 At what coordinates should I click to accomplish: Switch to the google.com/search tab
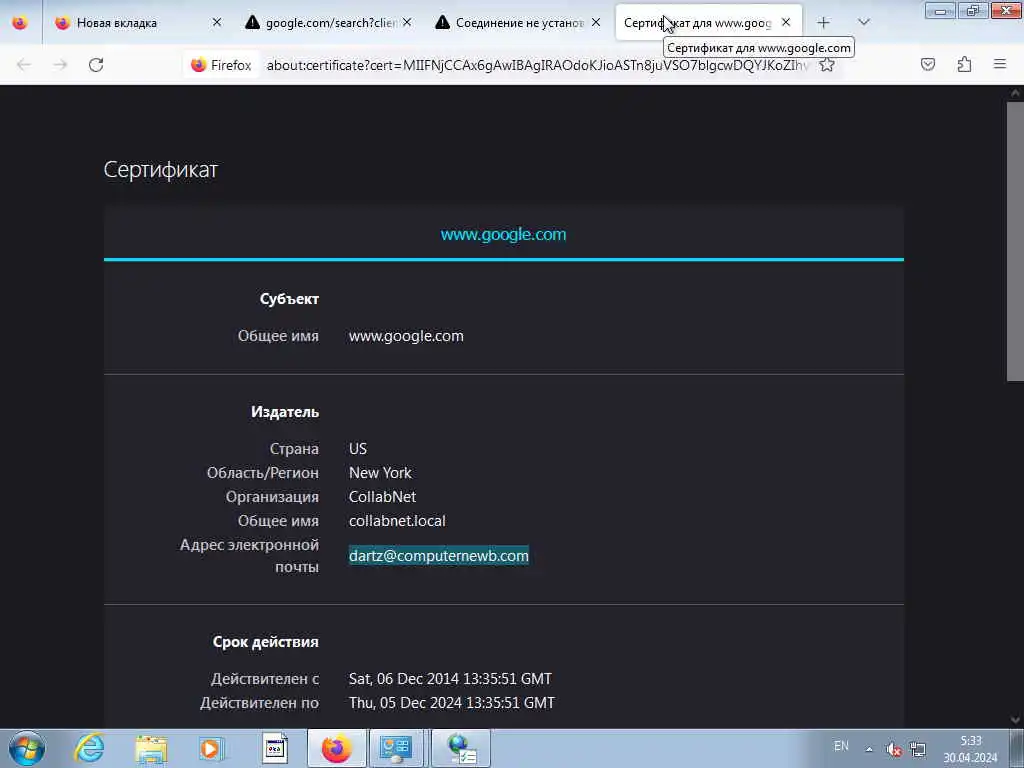tap(330, 23)
